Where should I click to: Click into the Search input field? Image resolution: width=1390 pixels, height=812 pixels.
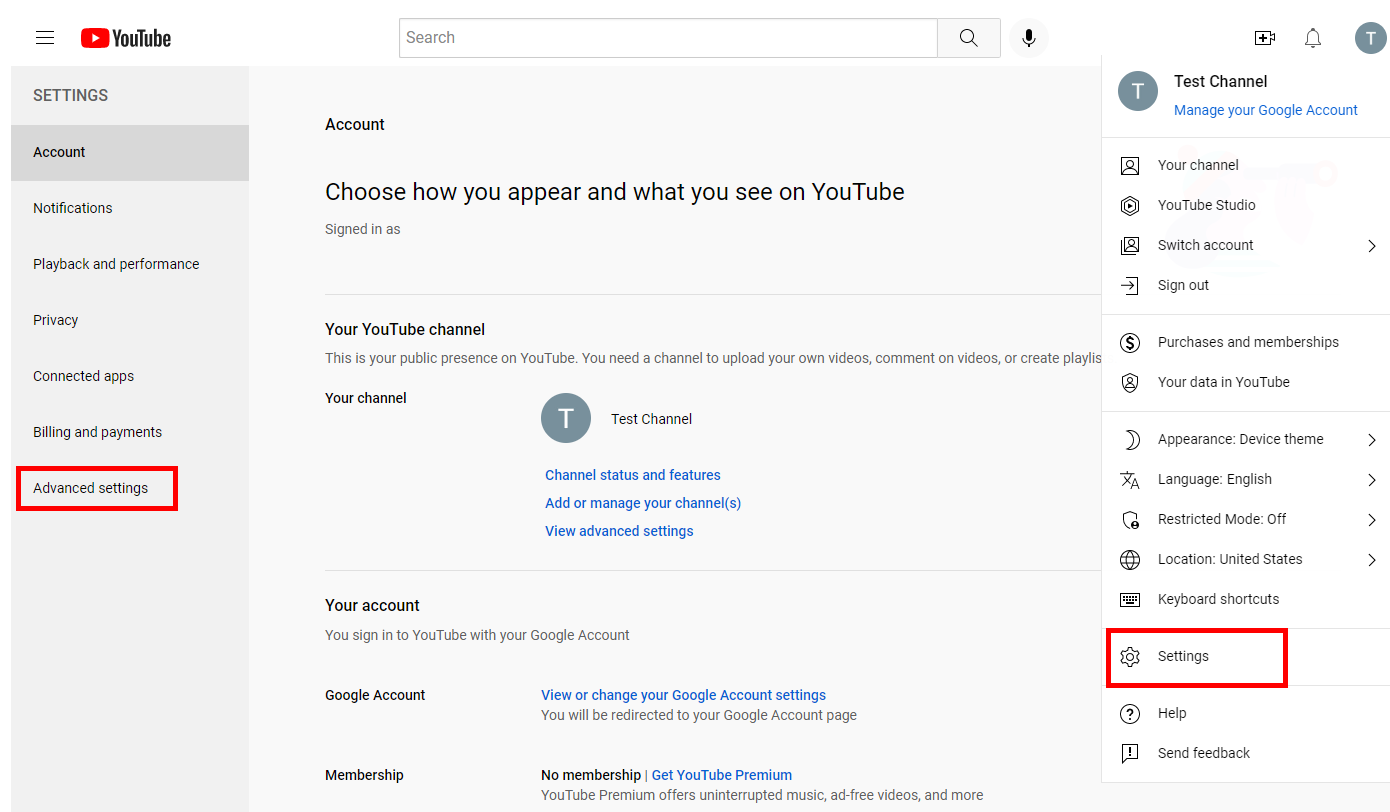click(668, 38)
